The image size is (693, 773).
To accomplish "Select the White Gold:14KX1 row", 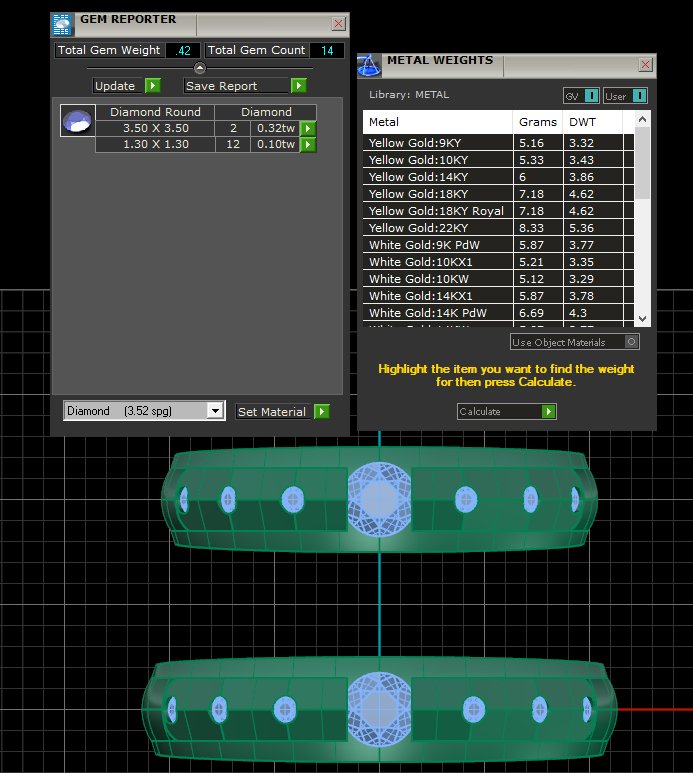I will [x=498, y=296].
